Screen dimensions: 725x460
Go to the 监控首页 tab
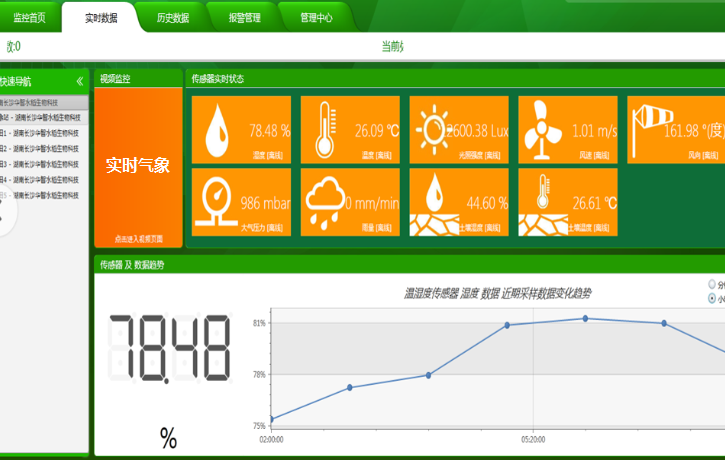pos(29,17)
